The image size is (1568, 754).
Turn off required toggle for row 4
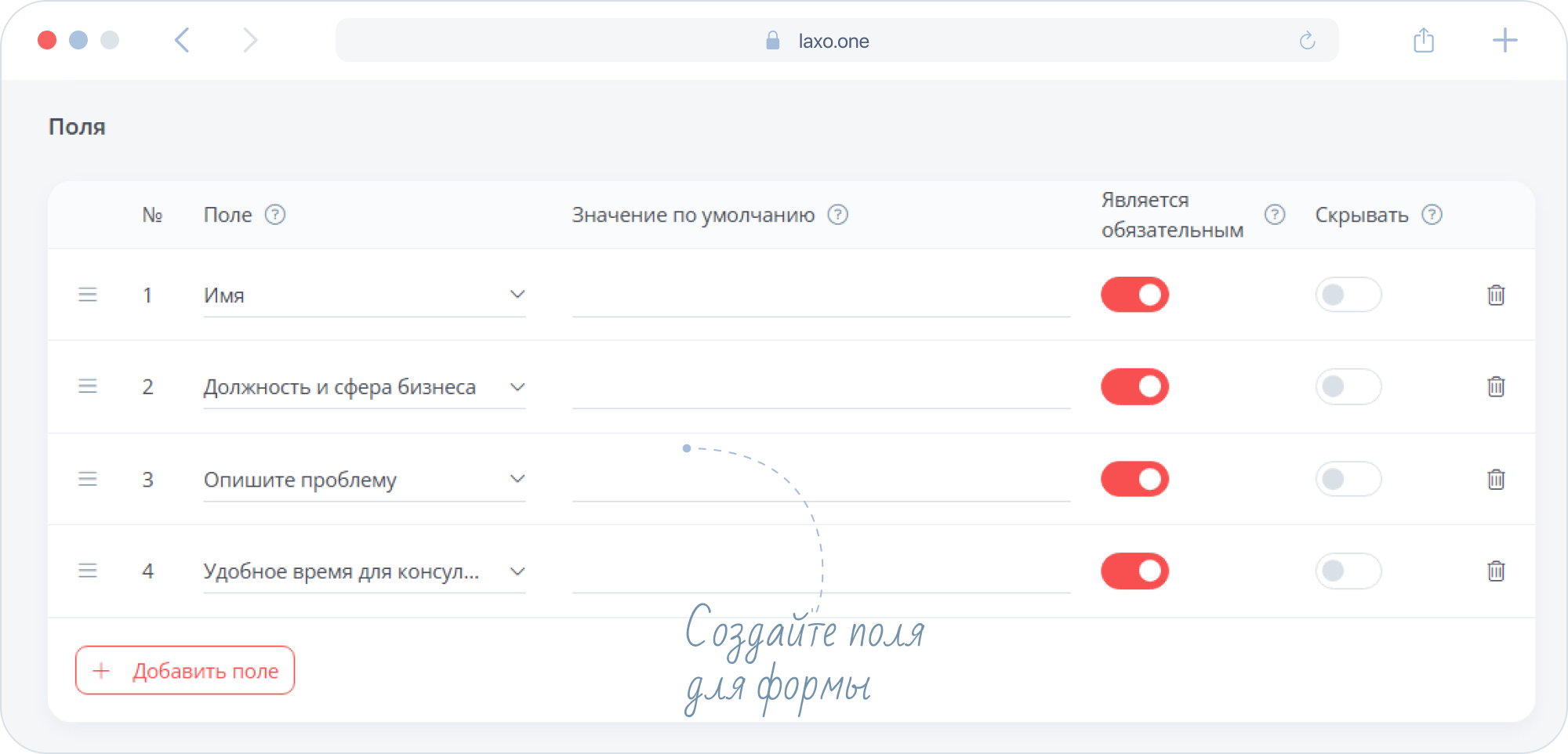pyautogui.click(x=1134, y=571)
